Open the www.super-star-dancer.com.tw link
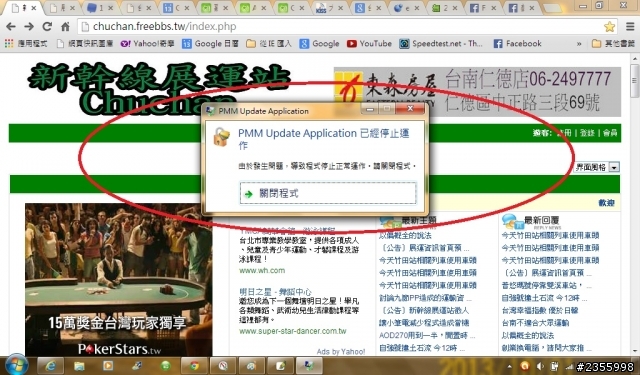Screen dimensions: 640x375 293,331
